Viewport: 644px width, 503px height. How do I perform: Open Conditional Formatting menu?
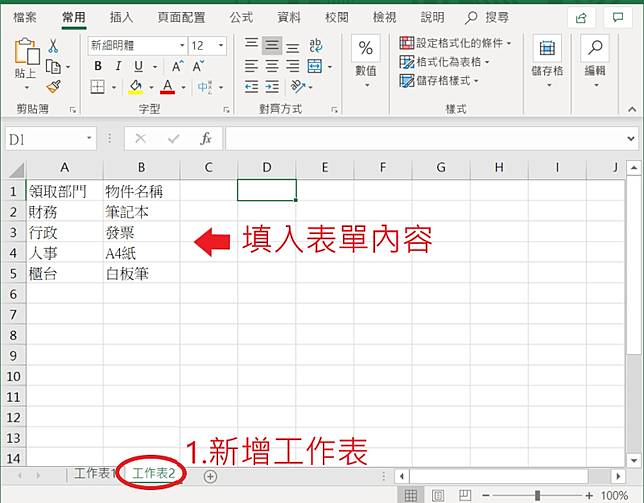coord(455,43)
